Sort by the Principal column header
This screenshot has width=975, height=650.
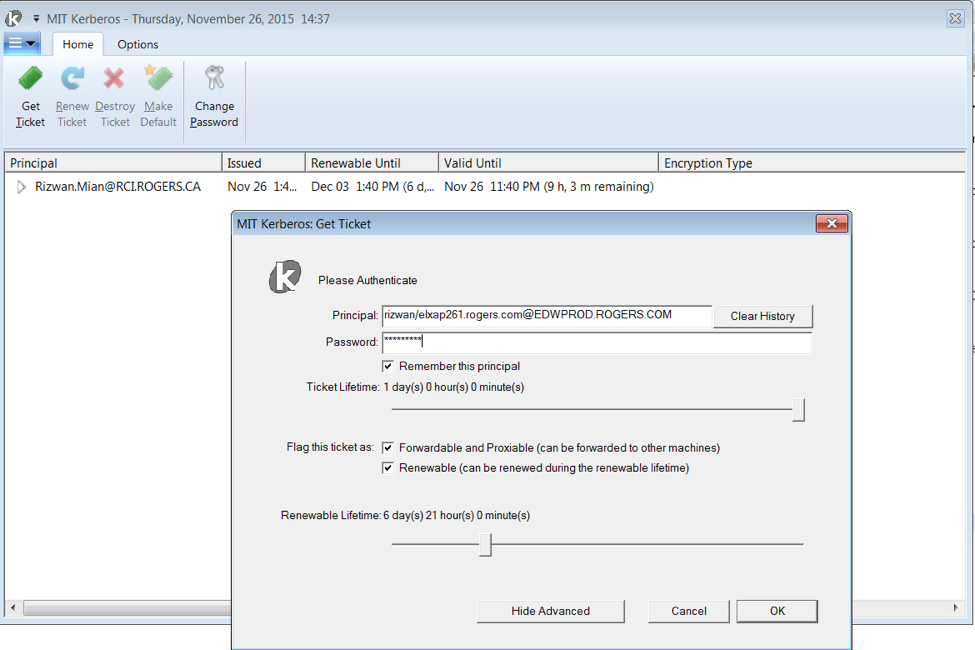pos(113,163)
